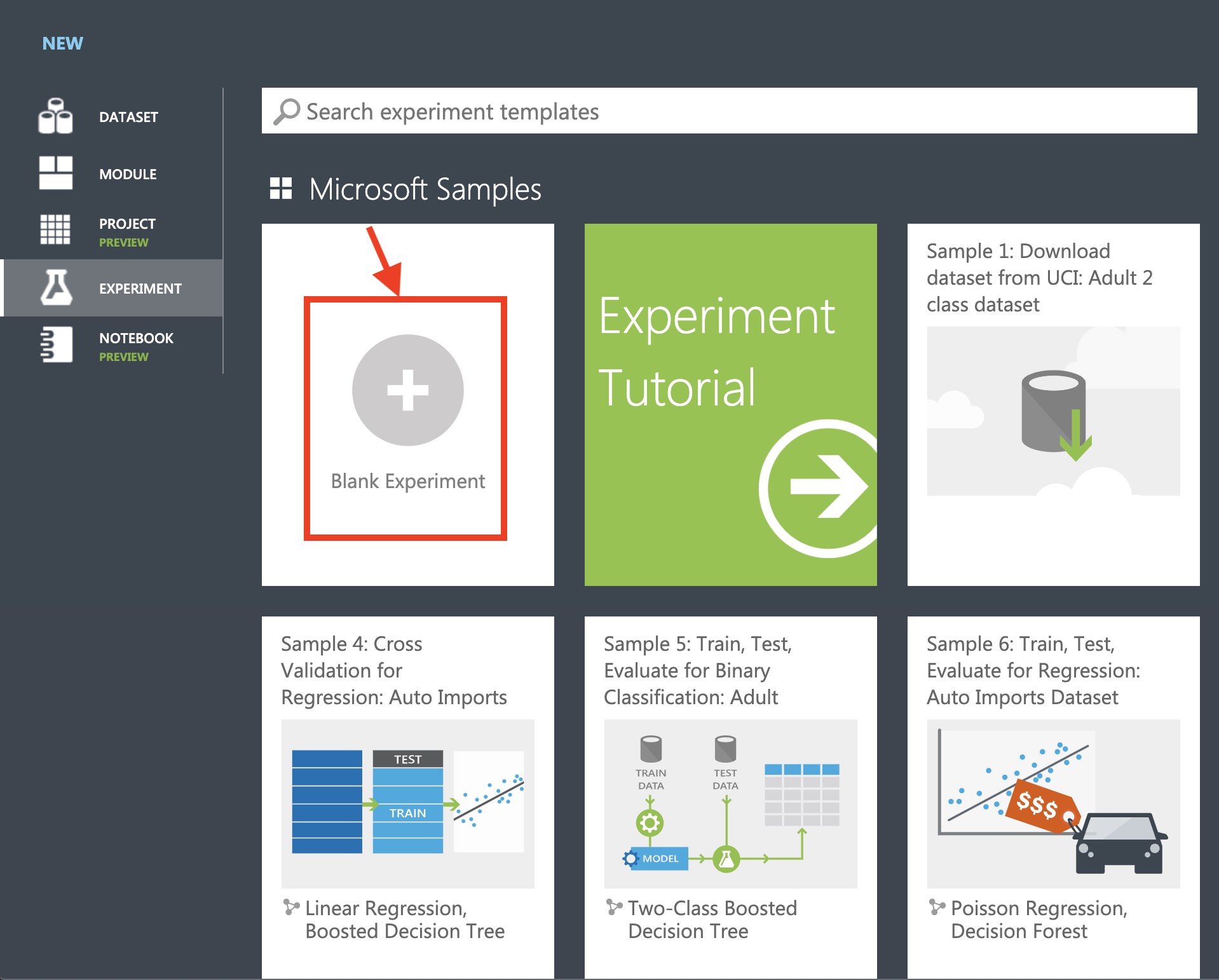Image resolution: width=1219 pixels, height=980 pixels.
Task: Select the Notebook icon in sidebar
Action: coord(56,344)
